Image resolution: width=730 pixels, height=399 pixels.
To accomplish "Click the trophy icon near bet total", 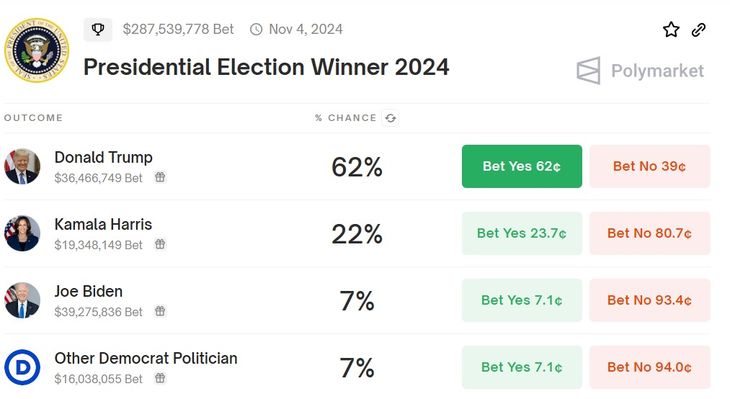I will point(98,30).
